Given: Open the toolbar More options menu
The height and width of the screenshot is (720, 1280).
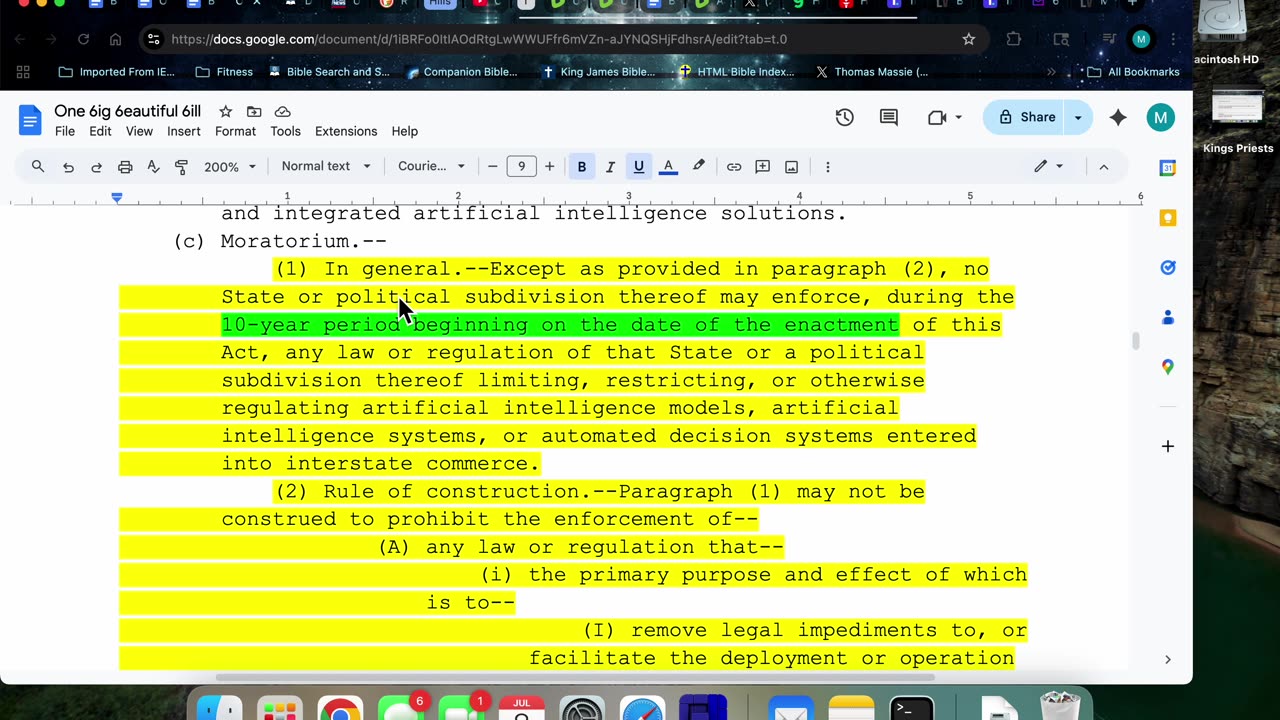Looking at the screenshot, I should tap(827, 167).
